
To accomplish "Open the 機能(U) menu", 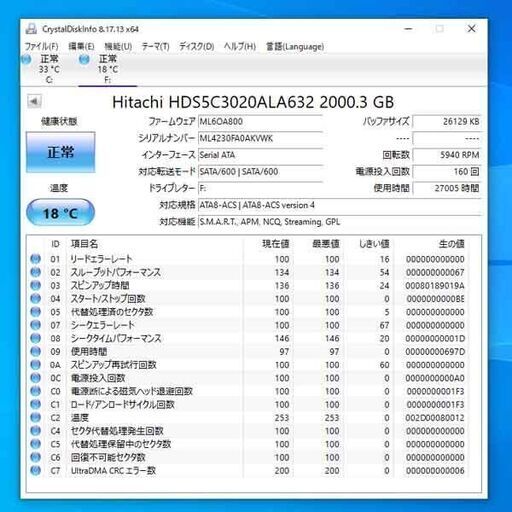I will click(x=118, y=46).
